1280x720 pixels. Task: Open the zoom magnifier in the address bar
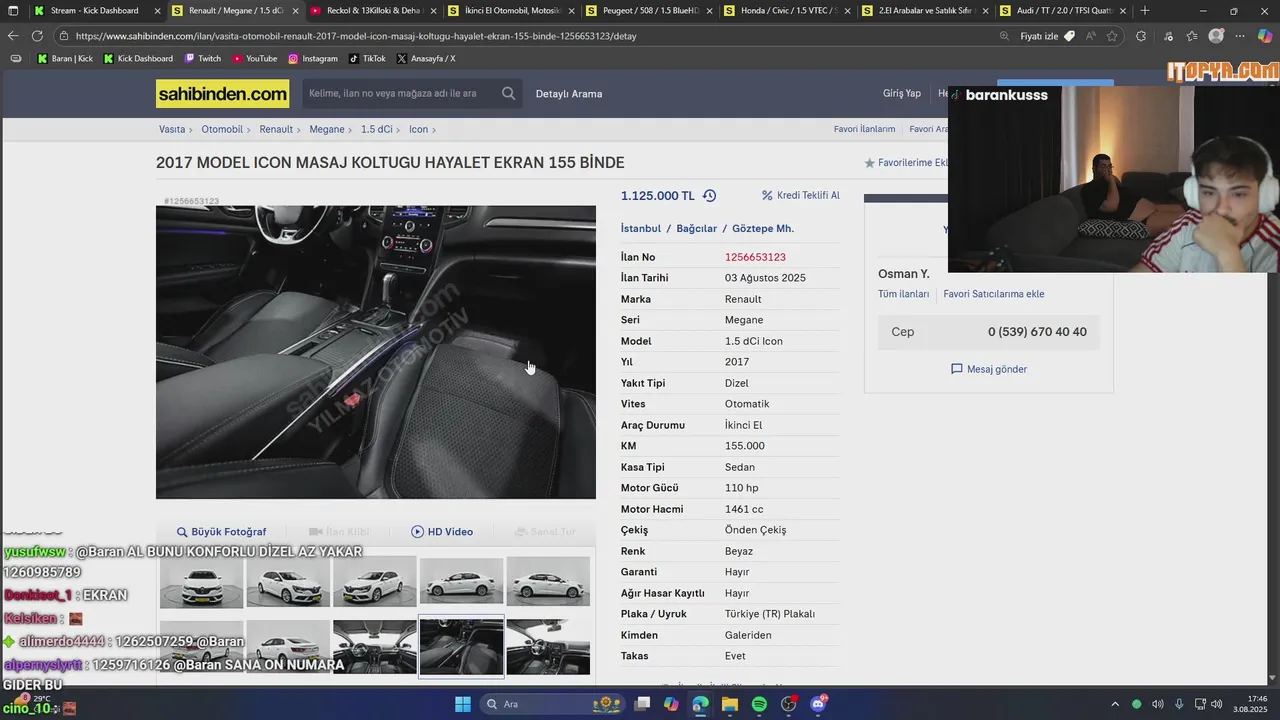[x=1004, y=36]
